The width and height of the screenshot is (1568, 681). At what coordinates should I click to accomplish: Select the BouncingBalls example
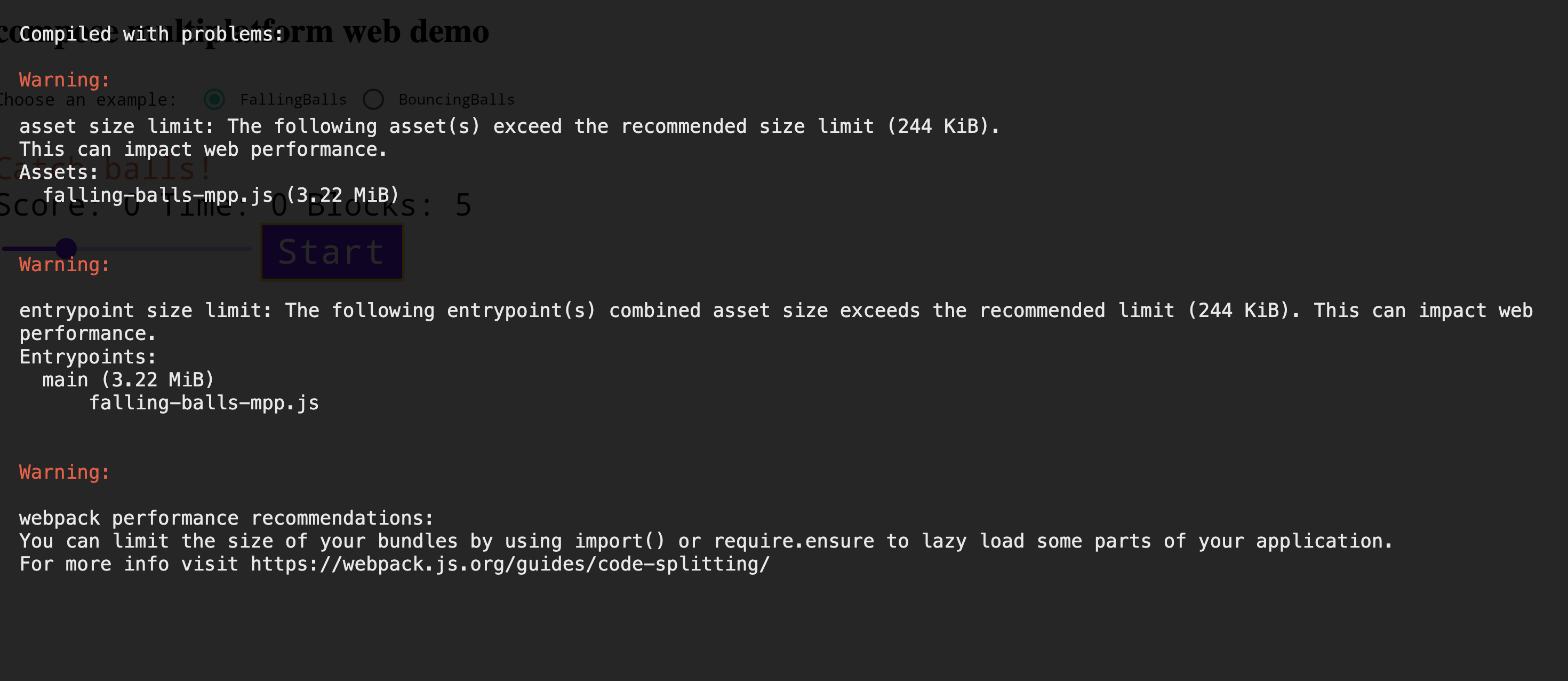373,99
